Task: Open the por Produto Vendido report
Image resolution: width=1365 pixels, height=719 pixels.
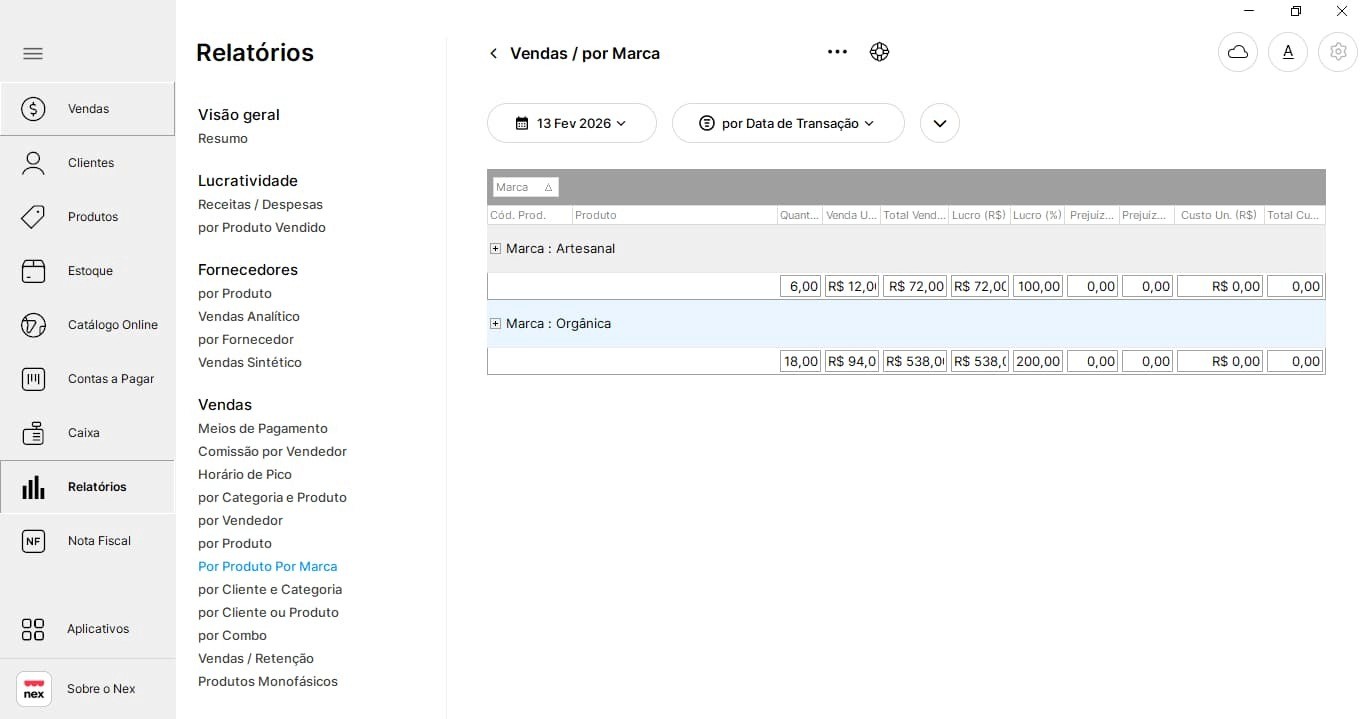Action: [262, 228]
